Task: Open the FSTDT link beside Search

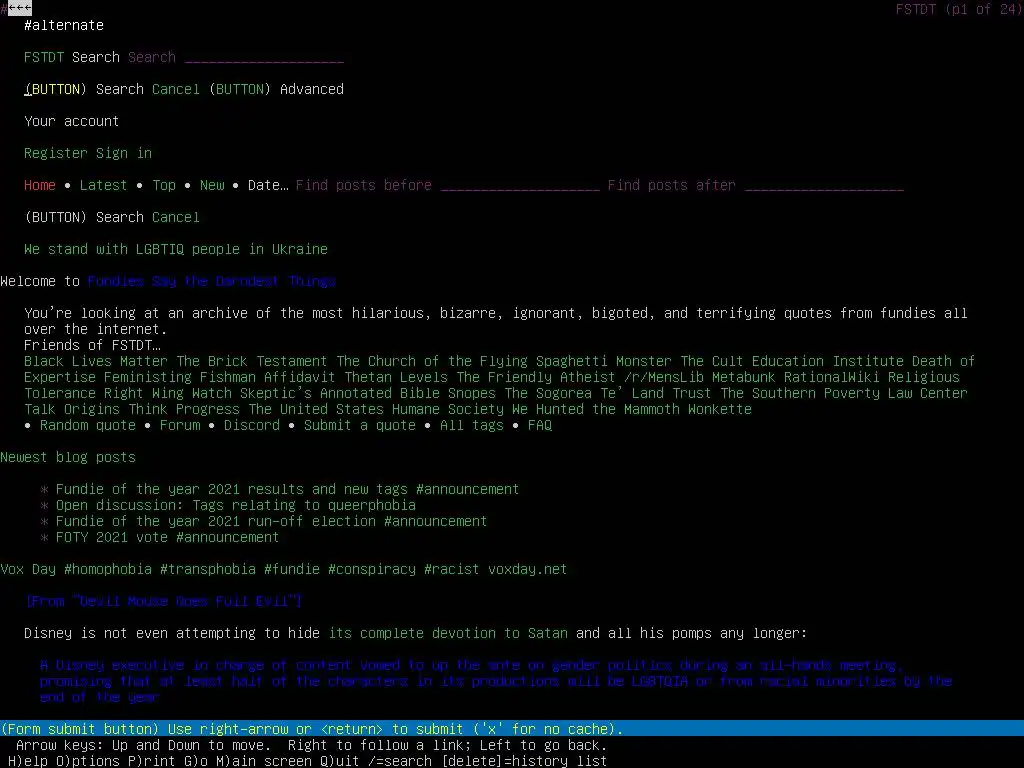Action: tap(44, 57)
